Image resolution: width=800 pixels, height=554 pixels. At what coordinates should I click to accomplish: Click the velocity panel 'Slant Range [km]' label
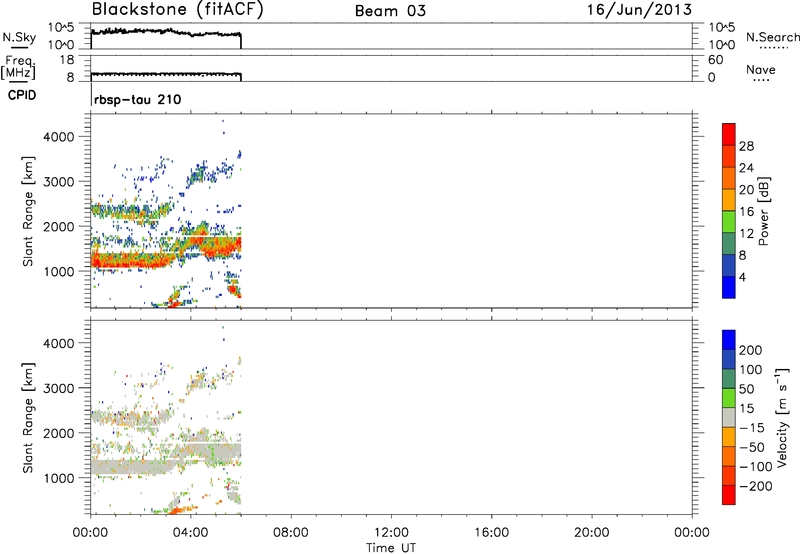28,417
